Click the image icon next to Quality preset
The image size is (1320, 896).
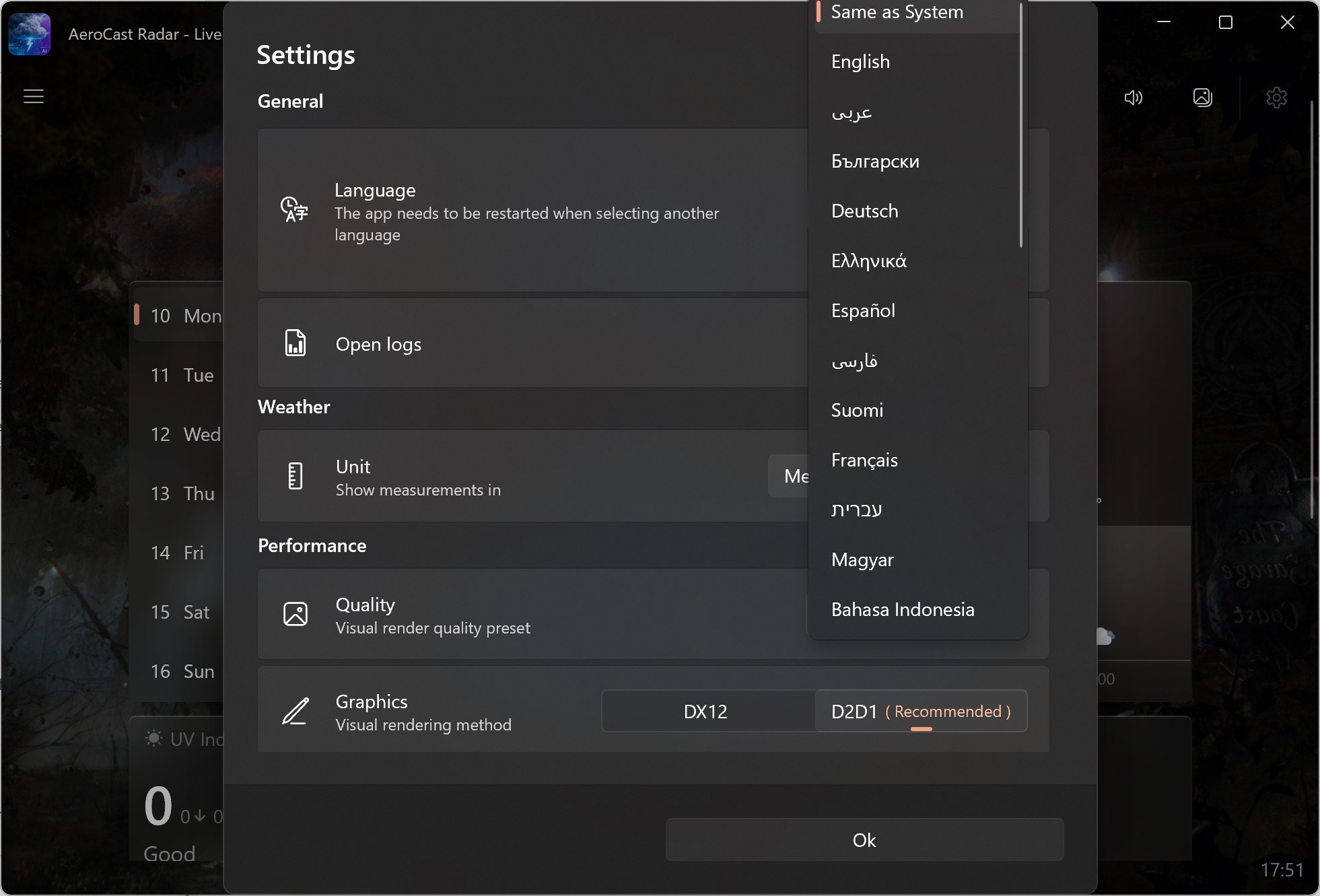[x=294, y=614]
